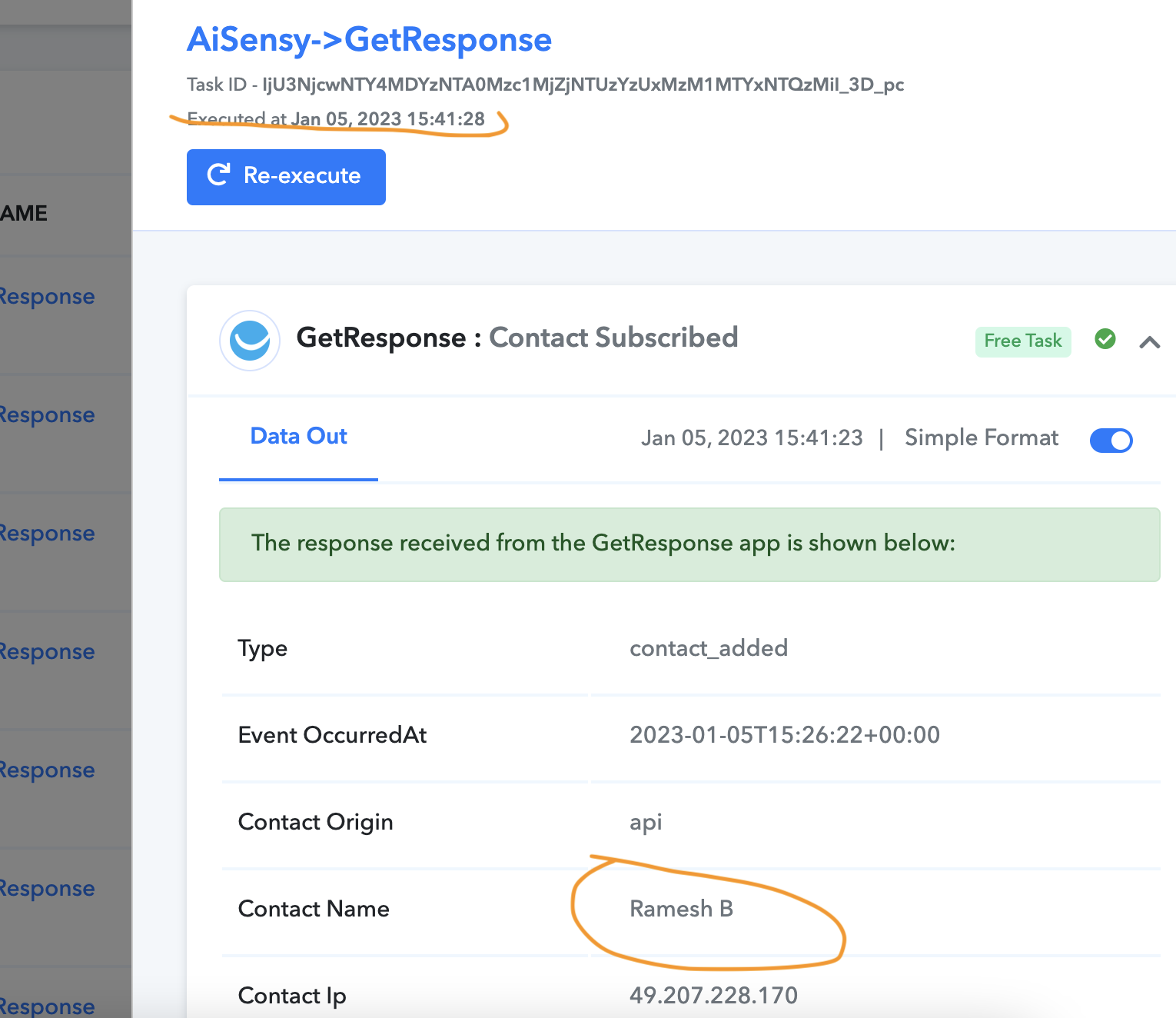
Task: Click the GetResponse logo icon
Action: pos(250,341)
